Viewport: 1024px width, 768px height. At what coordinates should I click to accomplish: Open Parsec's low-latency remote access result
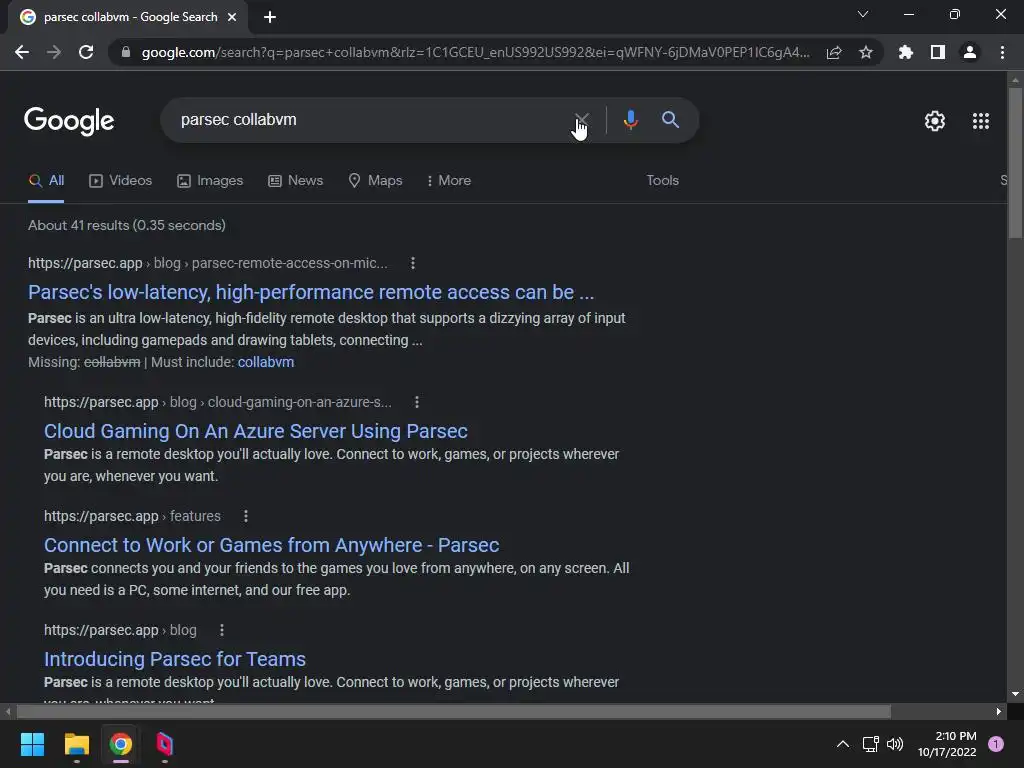[x=311, y=293]
